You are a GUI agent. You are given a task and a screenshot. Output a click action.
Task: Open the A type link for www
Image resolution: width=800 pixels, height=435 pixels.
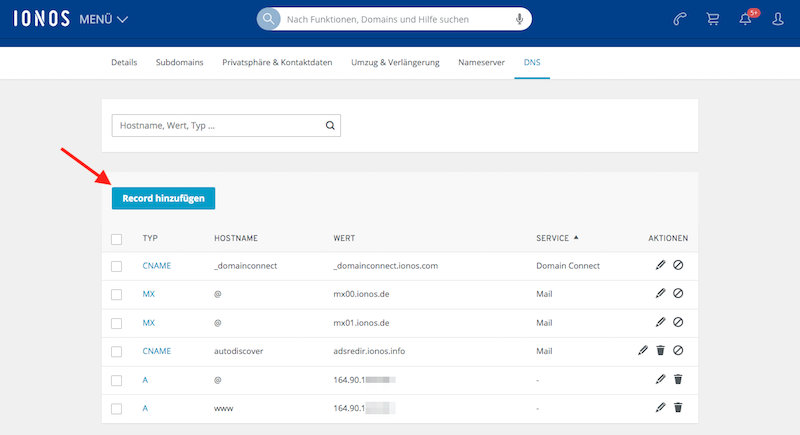(x=145, y=408)
